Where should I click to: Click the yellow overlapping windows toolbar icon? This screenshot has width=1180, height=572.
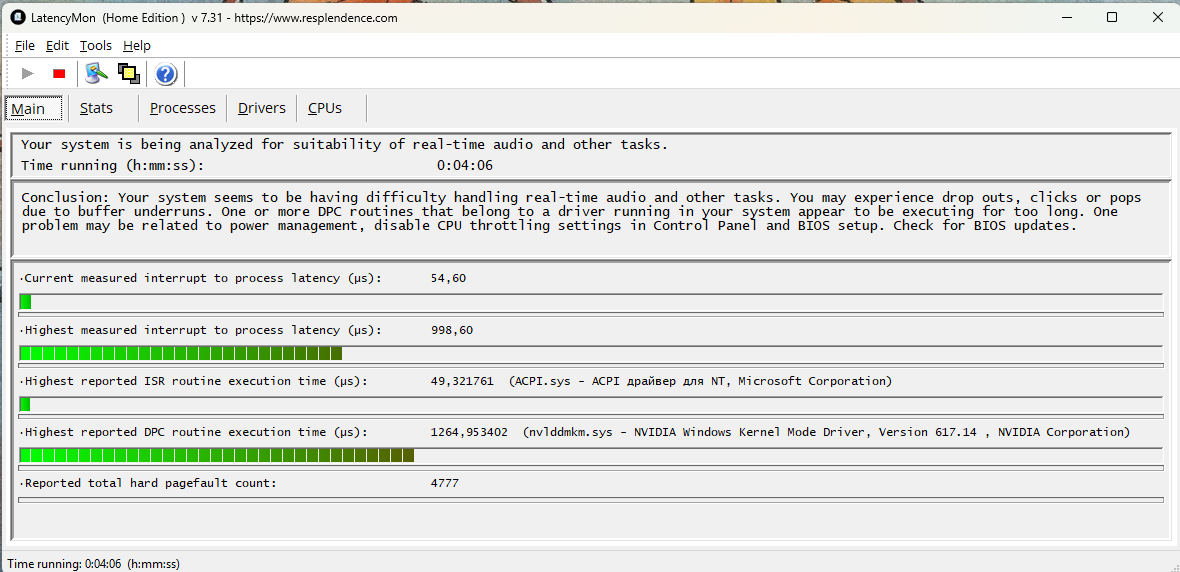point(129,73)
